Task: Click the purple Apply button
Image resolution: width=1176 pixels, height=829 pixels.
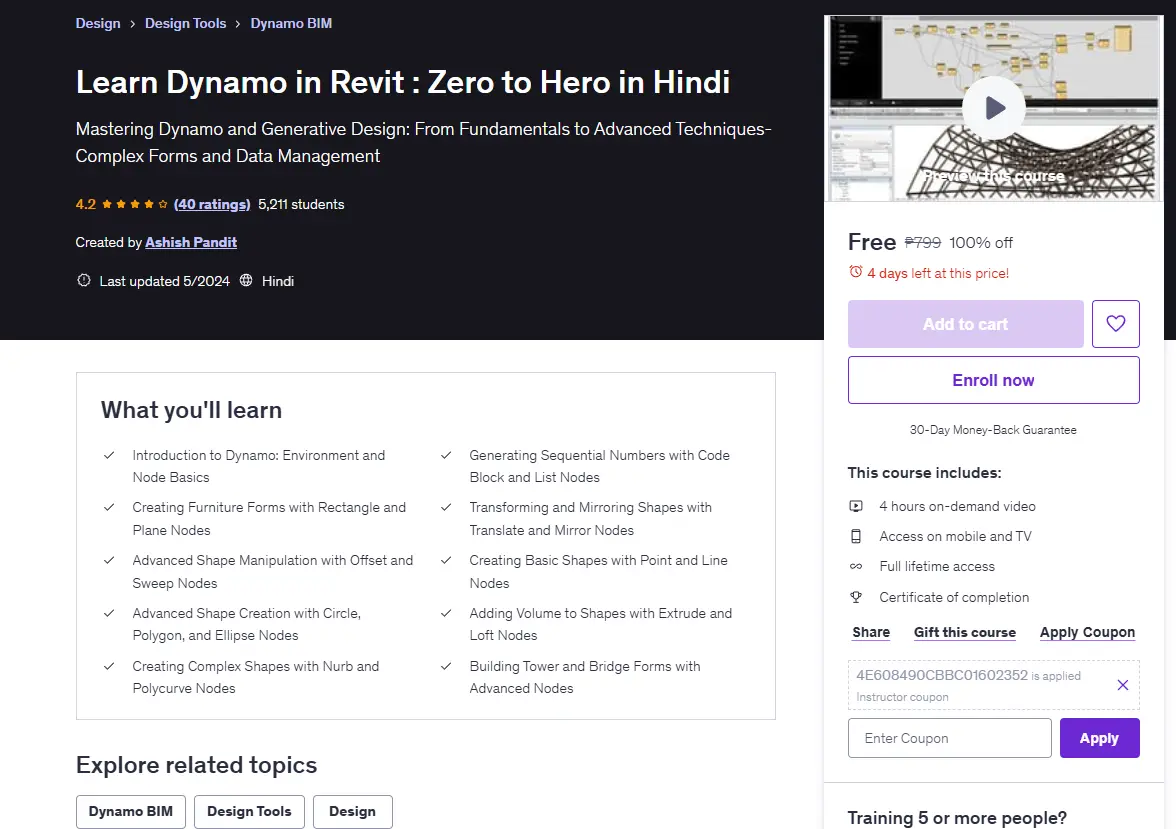Action: click(x=1099, y=738)
